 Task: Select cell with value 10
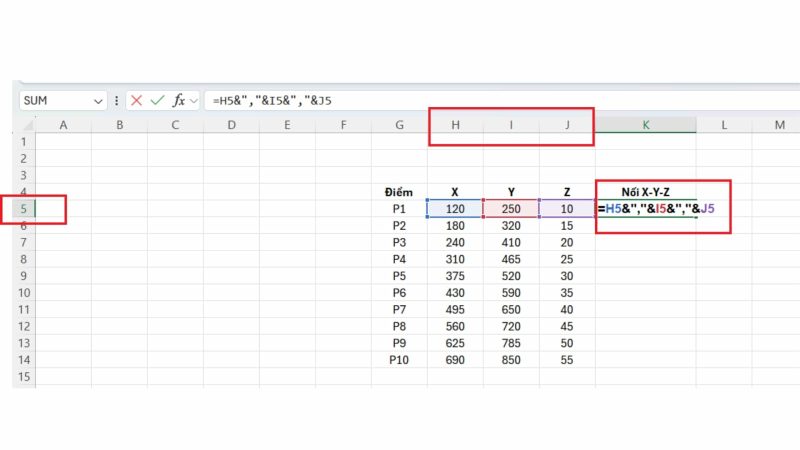tap(567, 209)
